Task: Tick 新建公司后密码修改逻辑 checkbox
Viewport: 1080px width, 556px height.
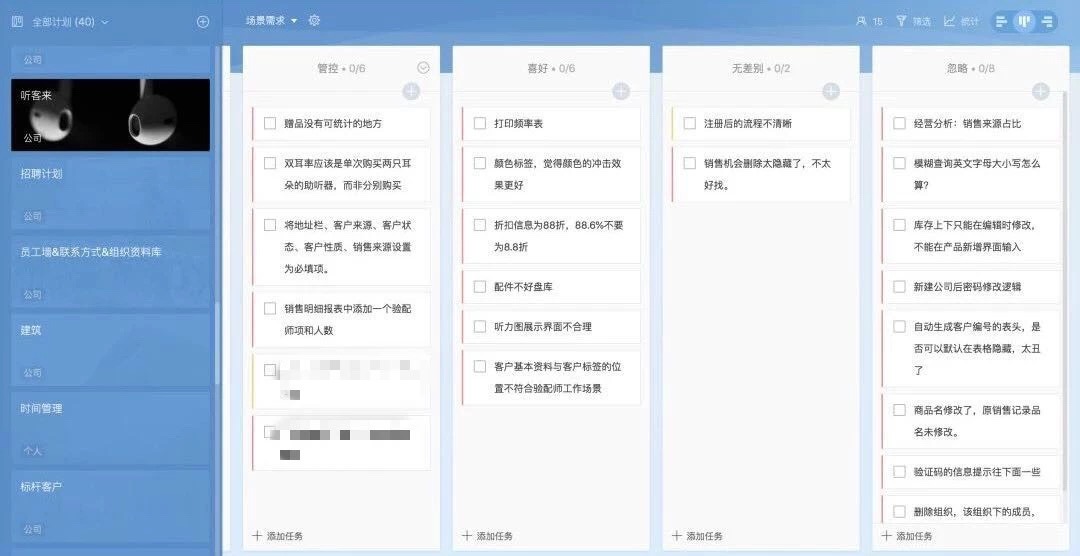Action: point(900,287)
